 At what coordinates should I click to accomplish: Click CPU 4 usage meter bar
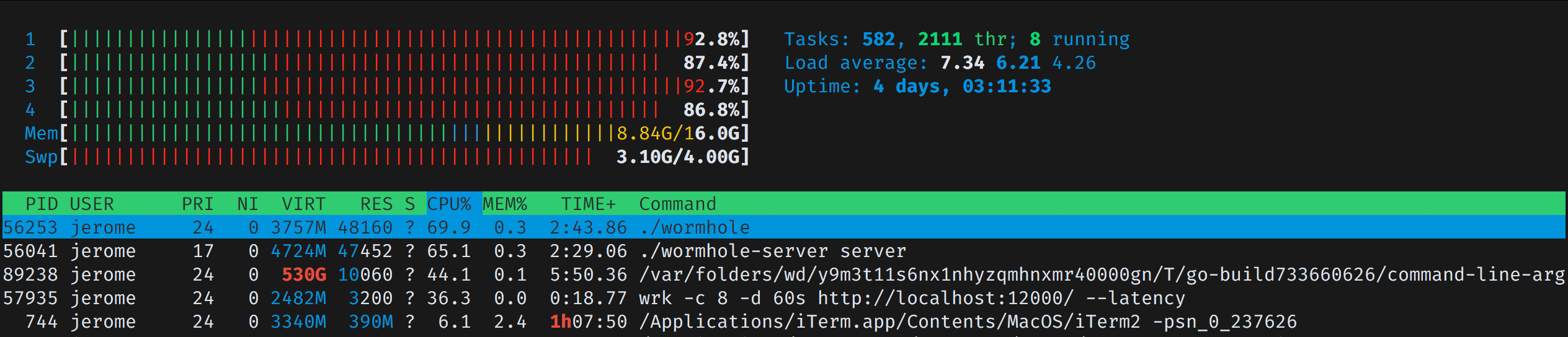(404, 110)
